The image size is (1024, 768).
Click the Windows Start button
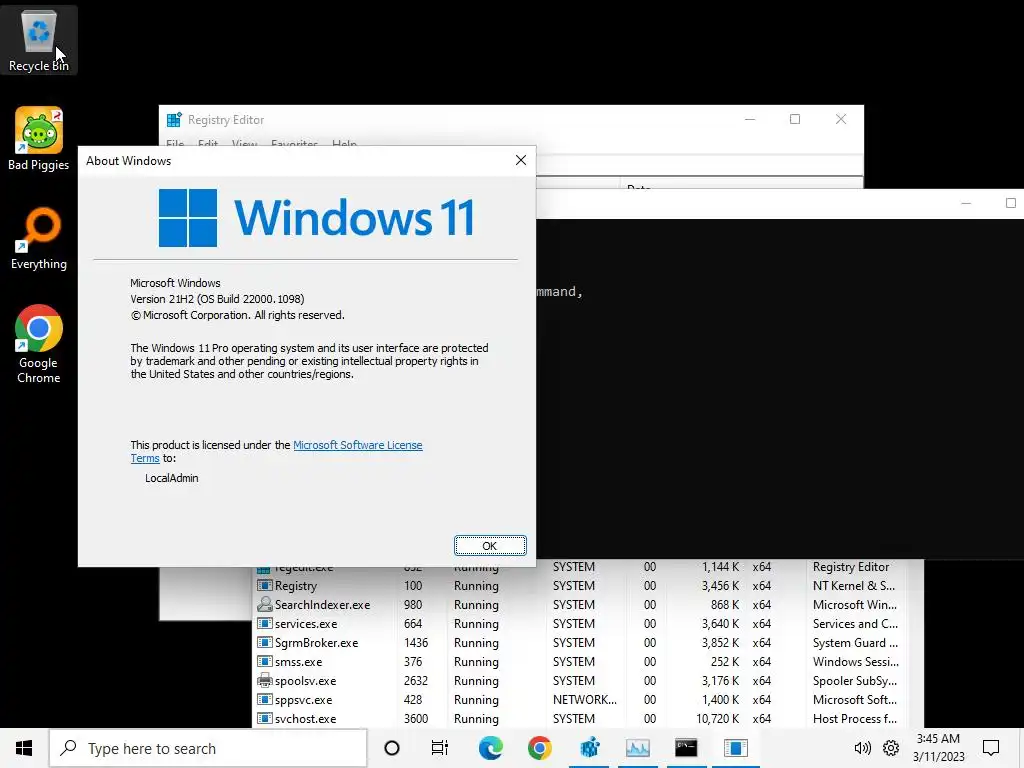coord(24,748)
